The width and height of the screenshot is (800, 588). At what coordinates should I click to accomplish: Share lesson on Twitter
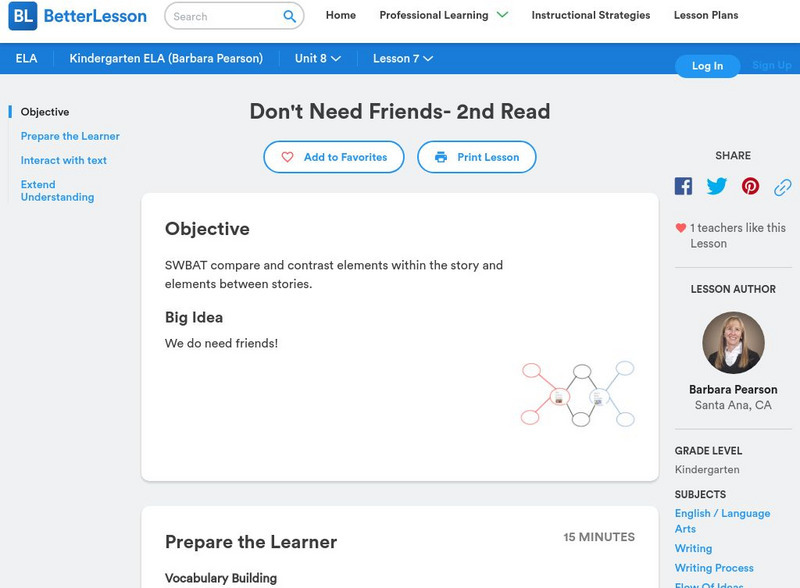pos(716,186)
